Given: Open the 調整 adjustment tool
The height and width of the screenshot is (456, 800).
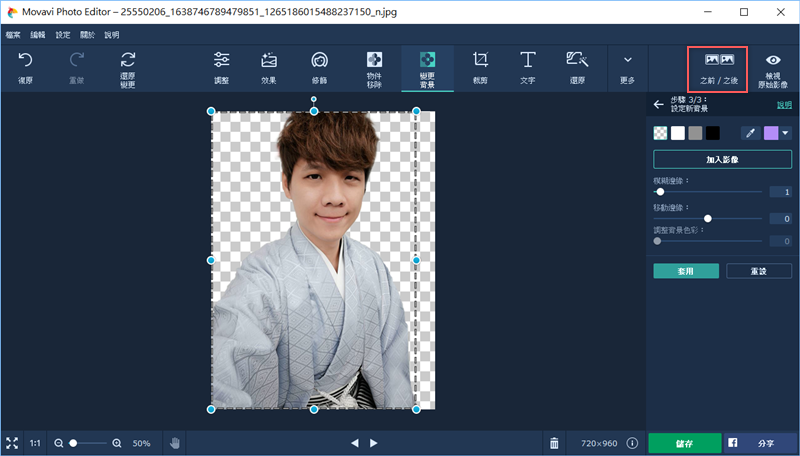Looking at the screenshot, I should pos(221,68).
